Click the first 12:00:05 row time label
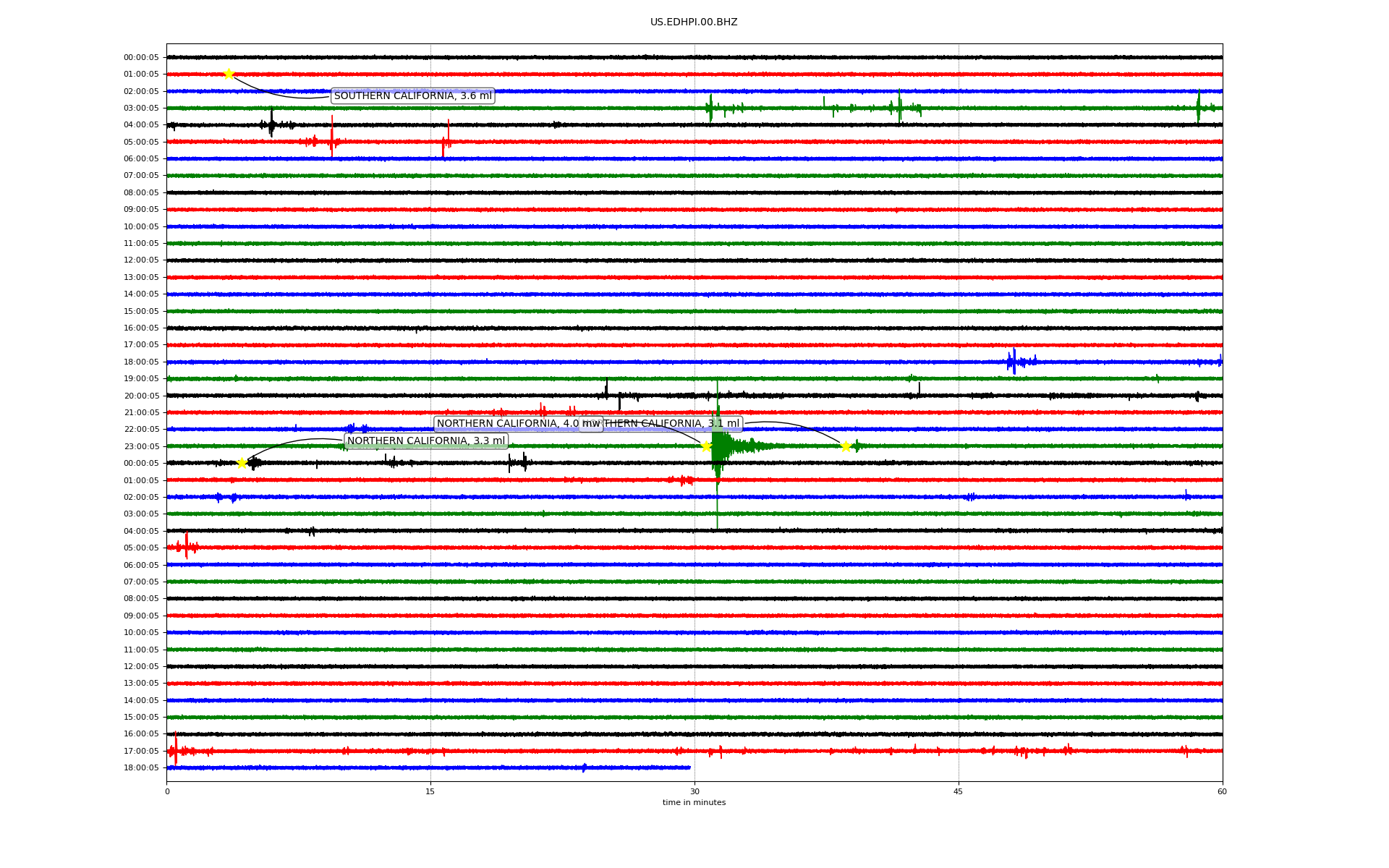Screen dimensions: 1389x868 pos(141,260)
